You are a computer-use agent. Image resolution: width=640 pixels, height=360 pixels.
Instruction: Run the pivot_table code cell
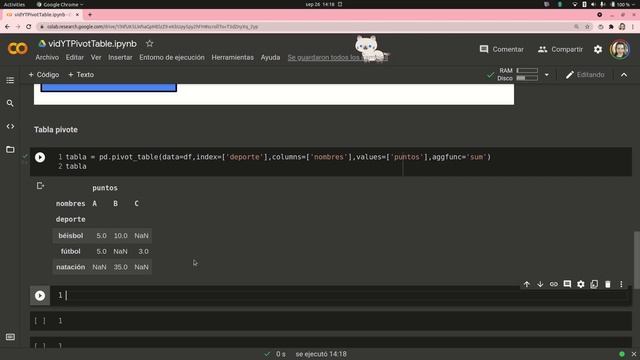point(40,157)
